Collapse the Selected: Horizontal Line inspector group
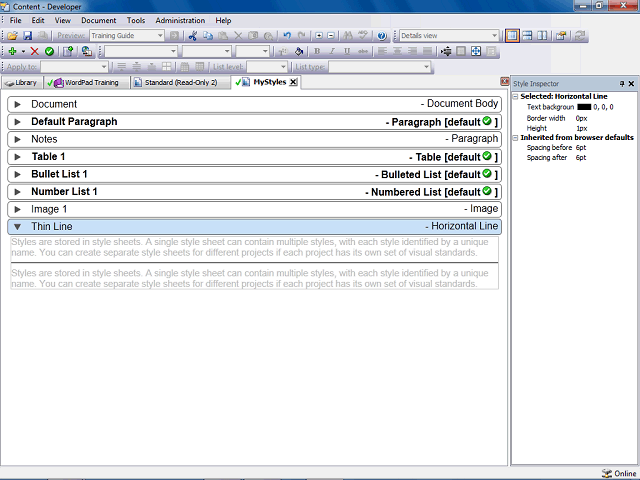Viewport: 640px width, 480px height. point(516,96)
